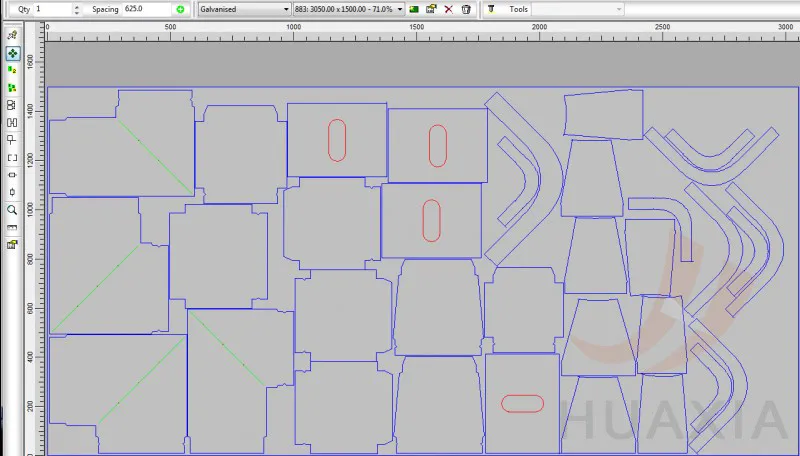Viewport: 800px width, 456px height.
Task: Select the horizontal red slot in the bottom part
Action: point(522,403)
